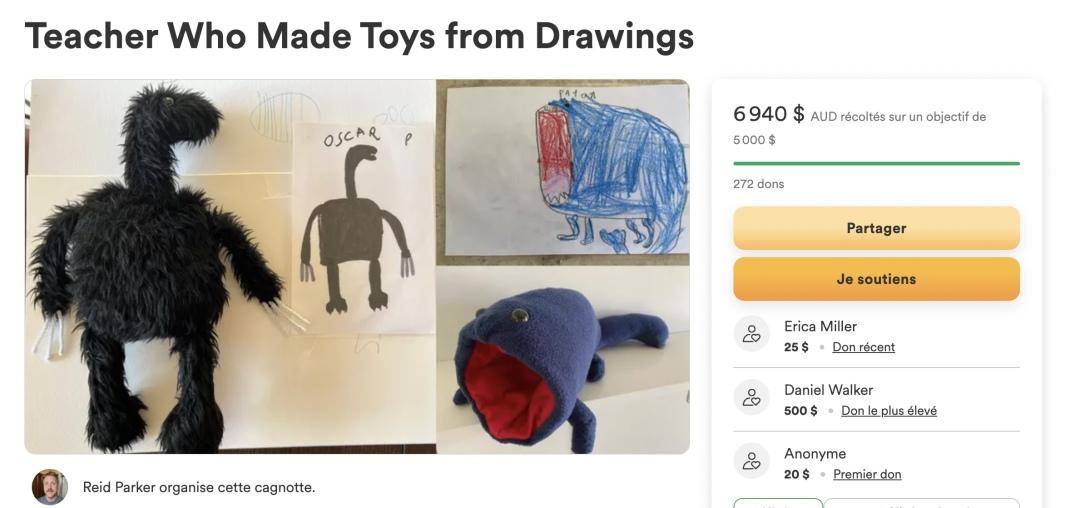This screenshot has width=1080, height=508.
Task: Open the Premier don link
Action: [x=867, y=474]
